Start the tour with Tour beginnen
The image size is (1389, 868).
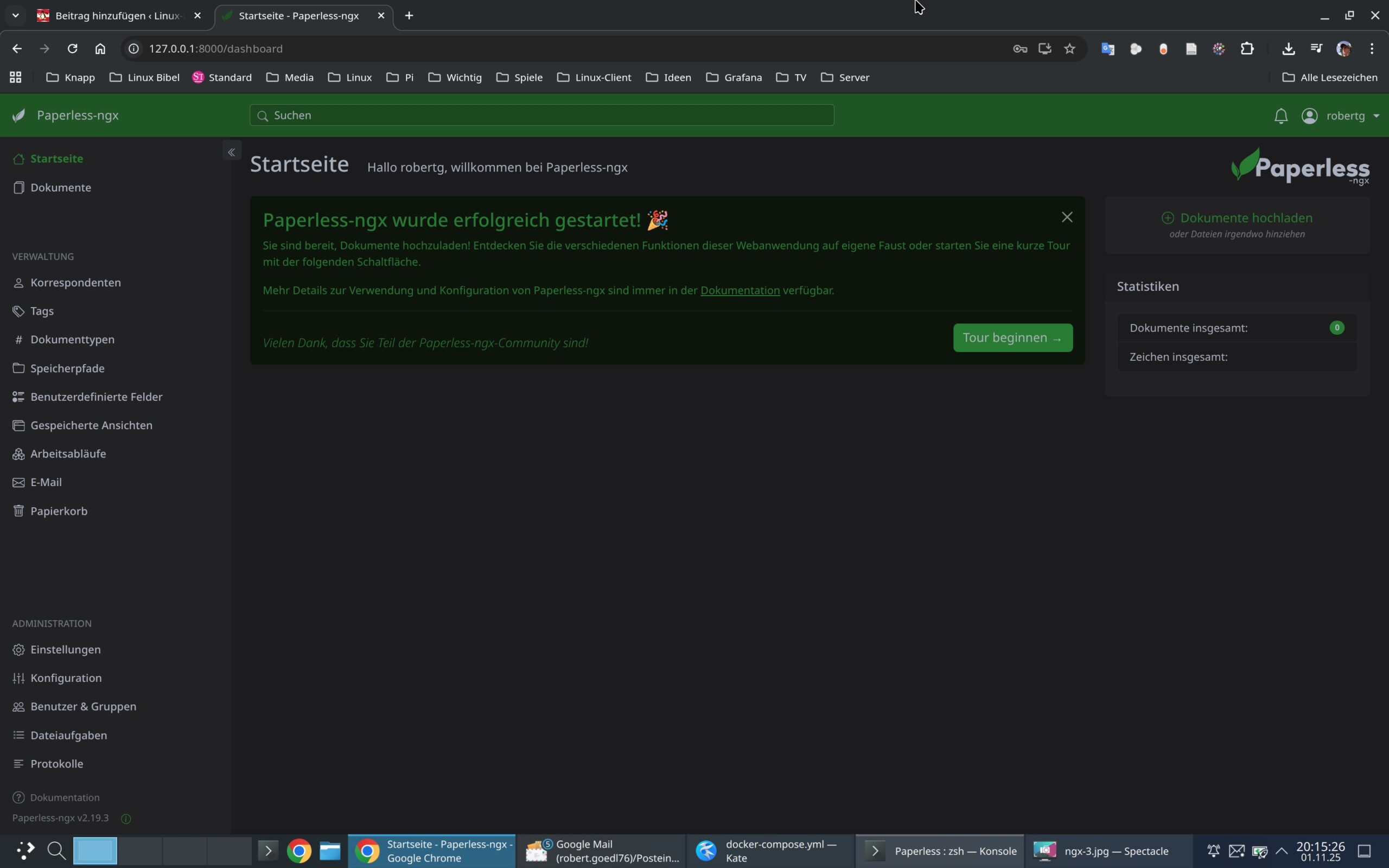(x=1012, y=337)
